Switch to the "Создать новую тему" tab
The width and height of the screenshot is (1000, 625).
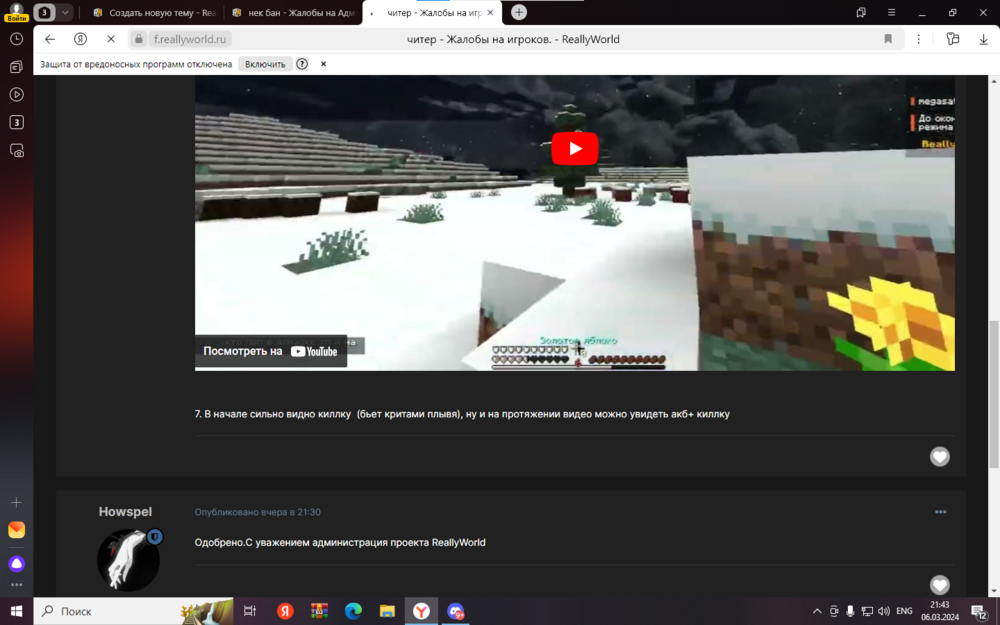pyautogui.click(x=155, y=13)
